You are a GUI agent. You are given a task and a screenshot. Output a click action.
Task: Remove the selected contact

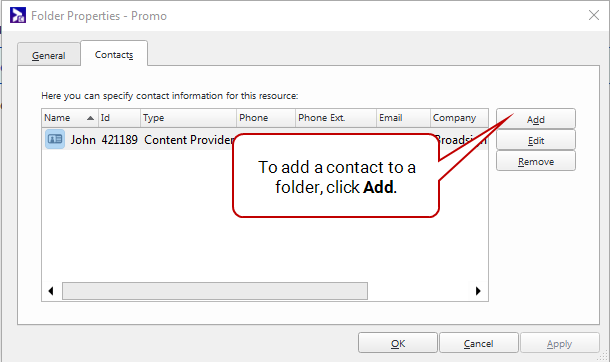[x=536, y=161]
